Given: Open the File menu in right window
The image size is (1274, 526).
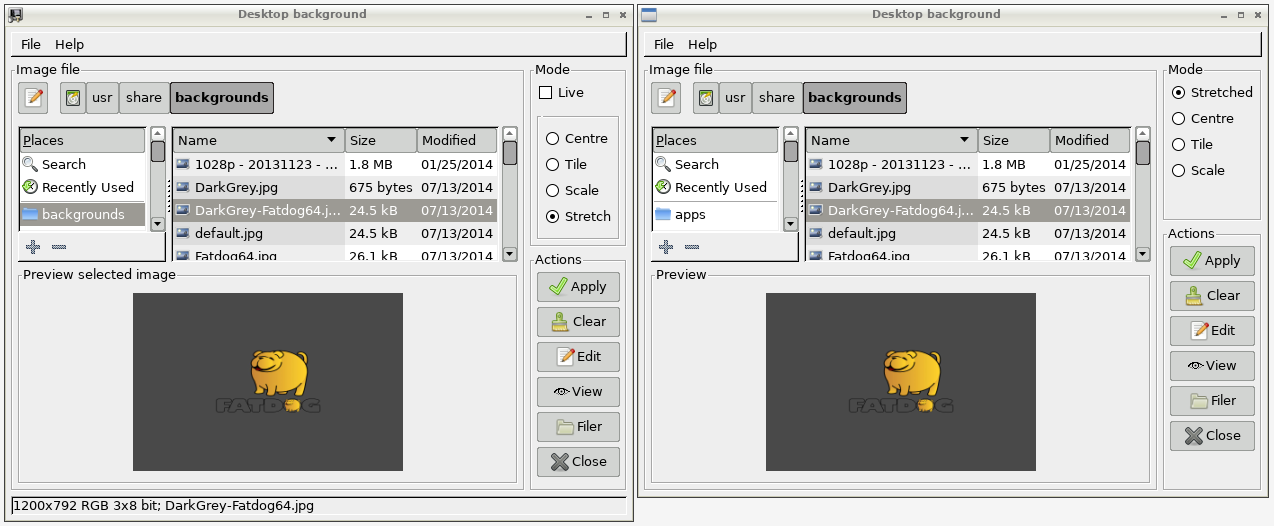Looking at the screenshot, I should (x=664, y=44).
